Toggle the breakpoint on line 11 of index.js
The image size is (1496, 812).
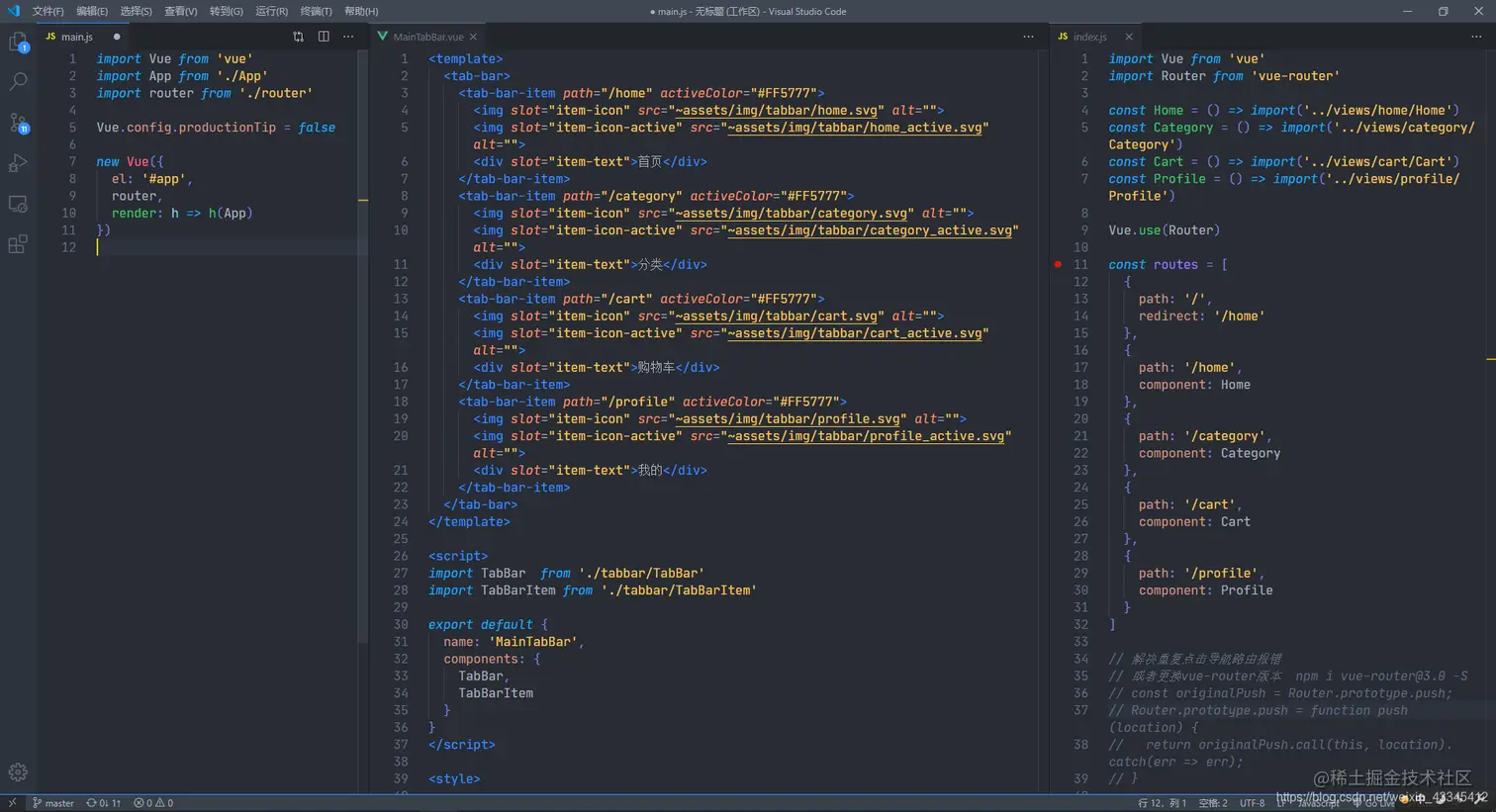click(1058, 264)
